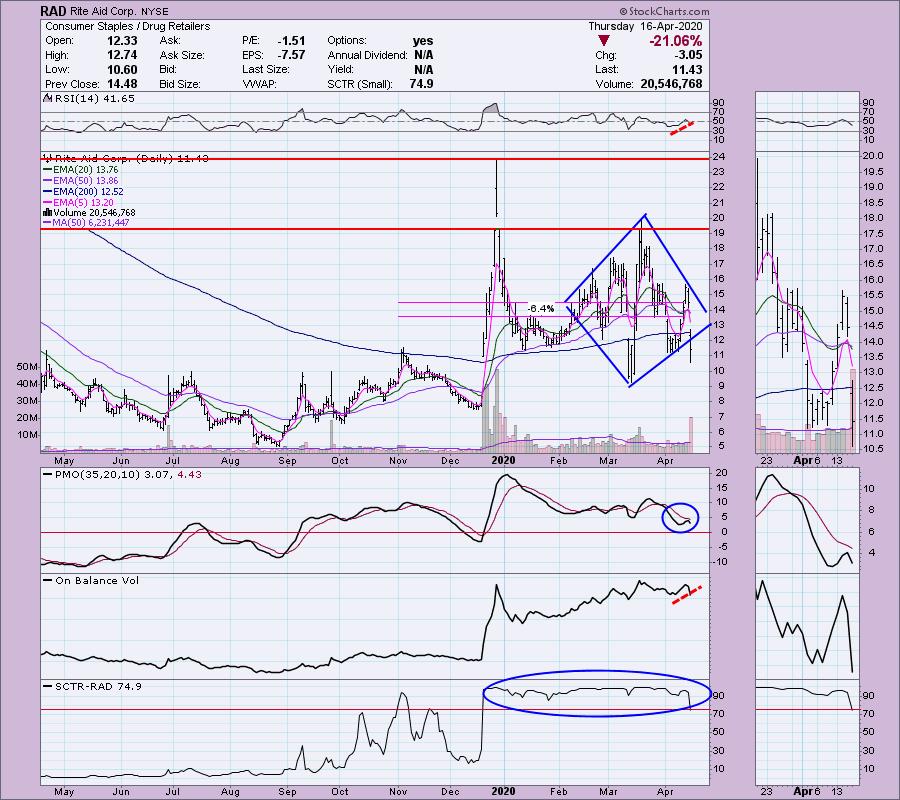Click the 50M volume axis label
Image resolution: width=900 pixels, height=800 pixels.
click(28, 367)
